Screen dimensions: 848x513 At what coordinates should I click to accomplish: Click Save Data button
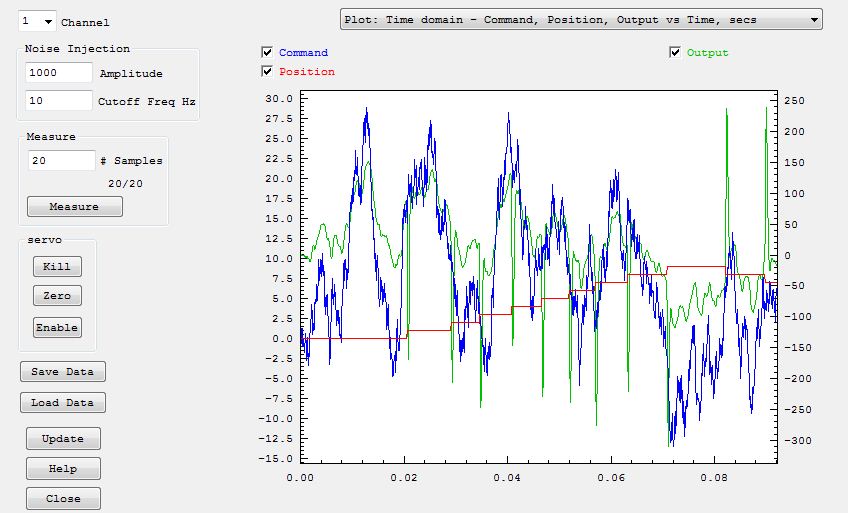[x=62, y=372]
